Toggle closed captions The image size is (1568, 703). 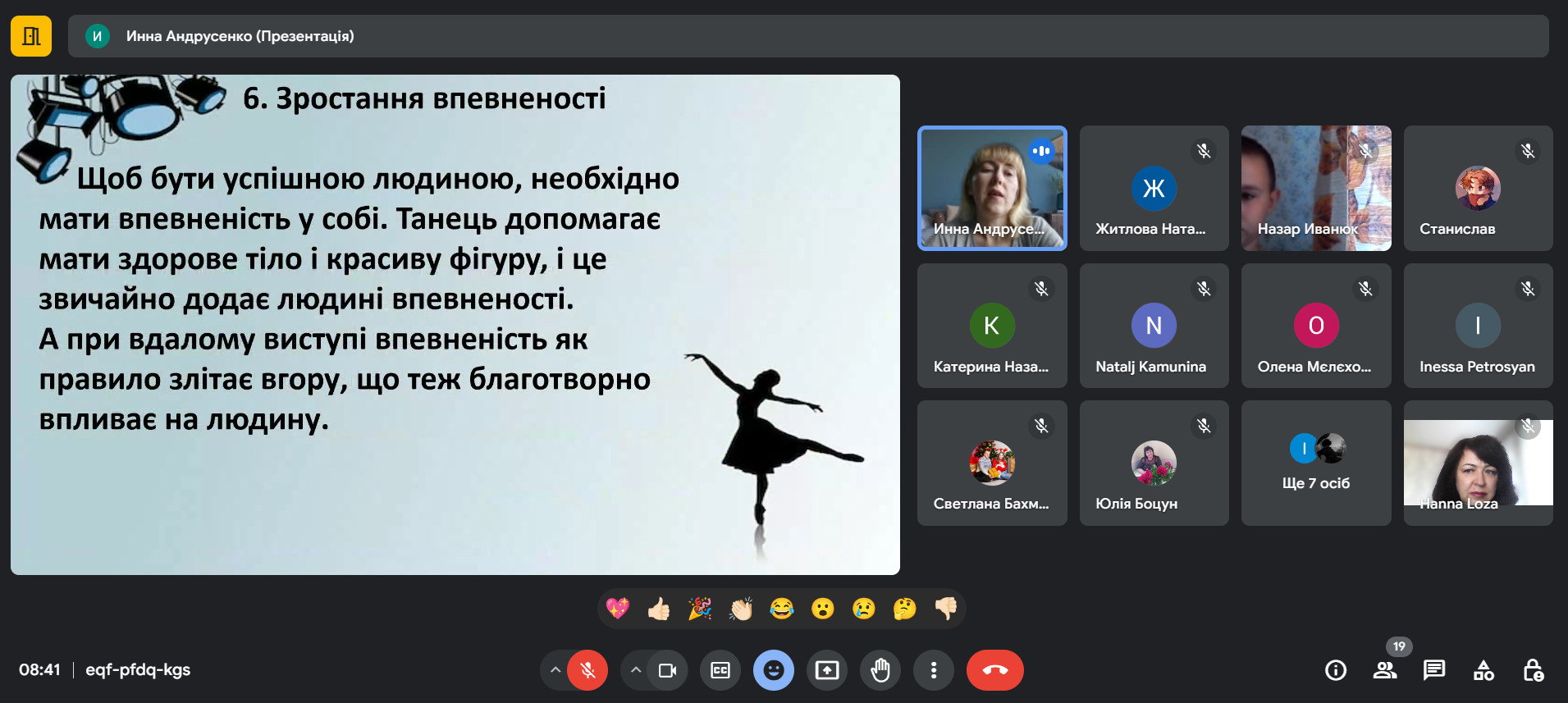[x=720, y=670]
